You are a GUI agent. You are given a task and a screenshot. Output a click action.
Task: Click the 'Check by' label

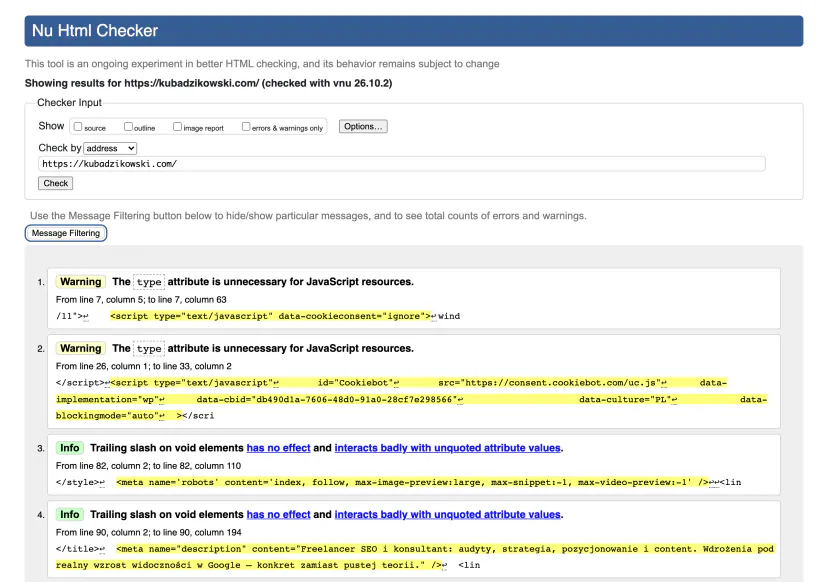60,148
